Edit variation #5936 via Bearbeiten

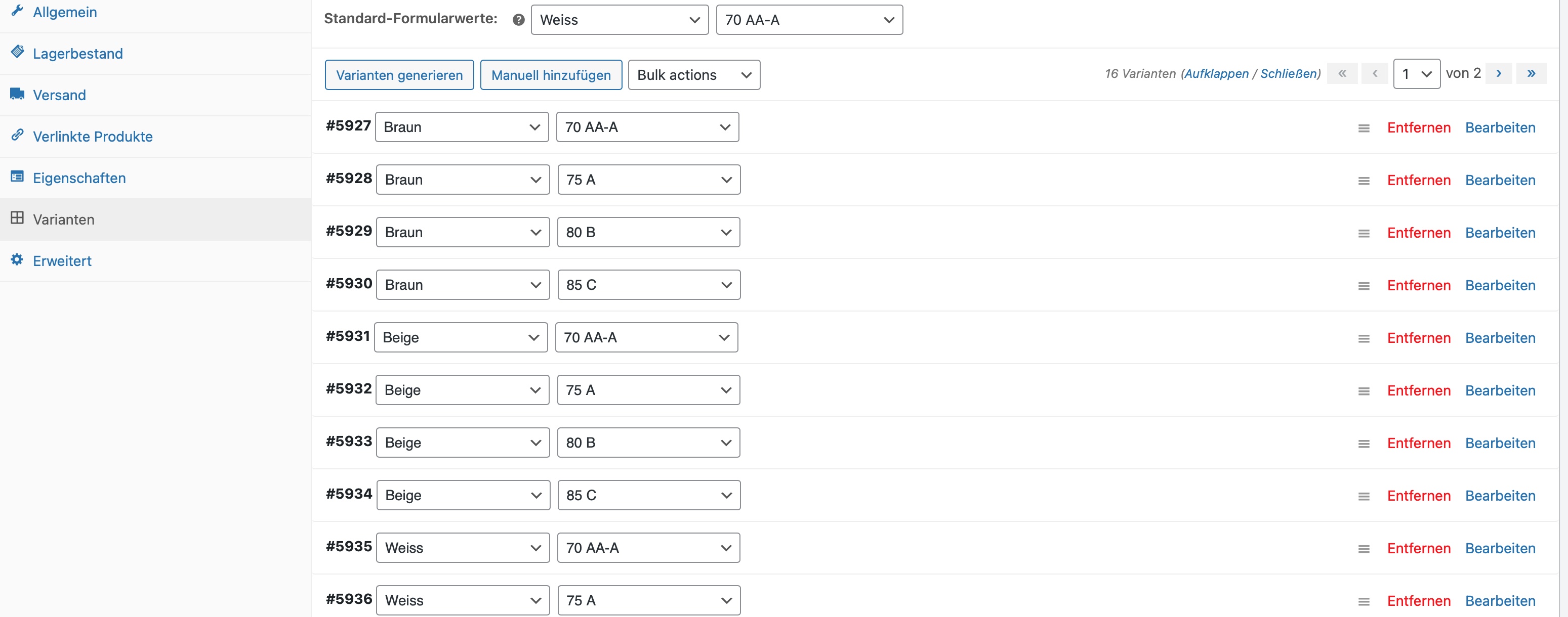[x=1500, y=601]
